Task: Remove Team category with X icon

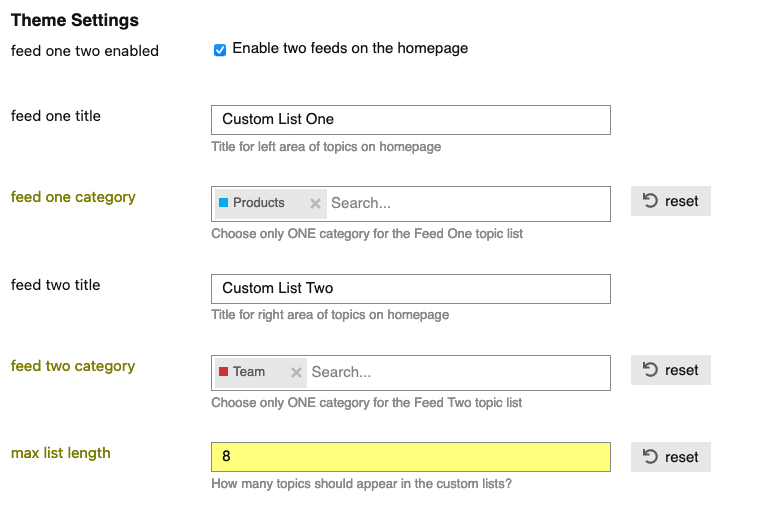Action: 296,372
